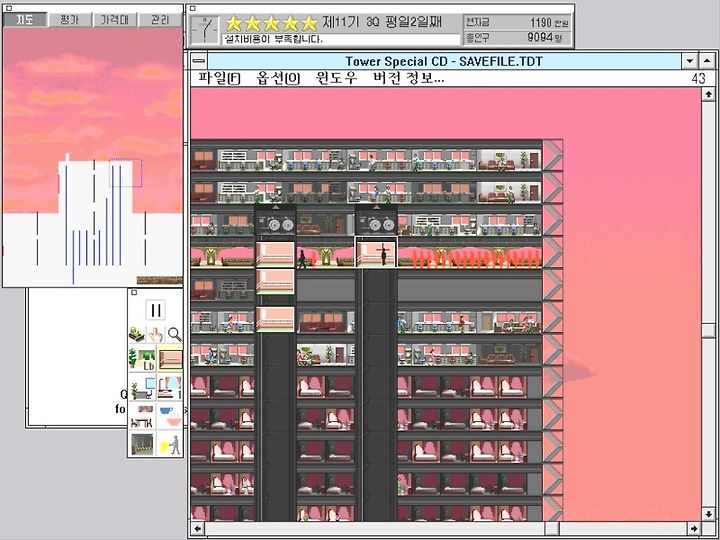The image size is (720, 540).
Task: Open the 옵션(O) menu
Action: pos(278,78)
